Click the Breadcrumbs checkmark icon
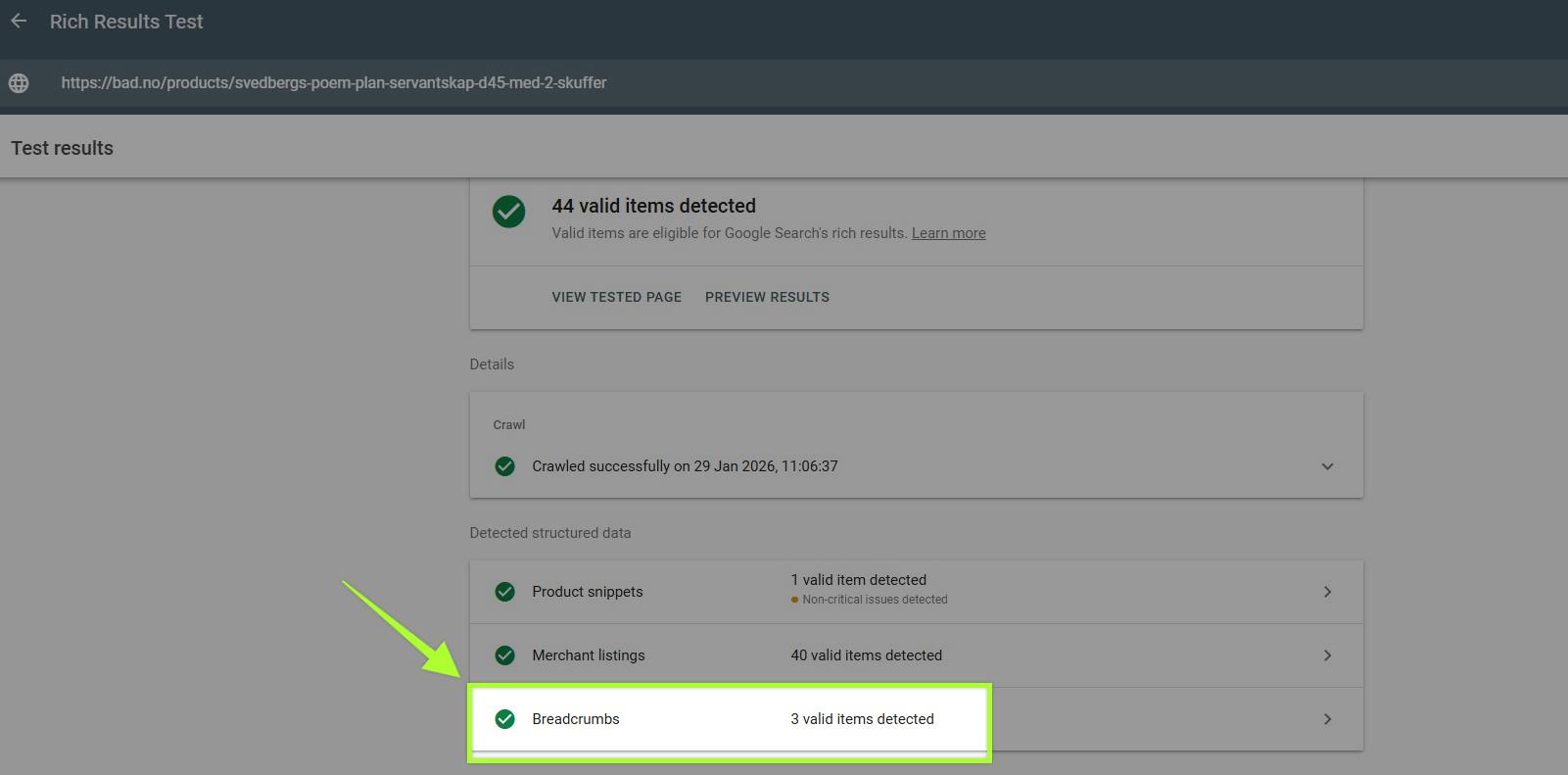Viewport: 1568px width, 775px height. click(x=504, y=719)
